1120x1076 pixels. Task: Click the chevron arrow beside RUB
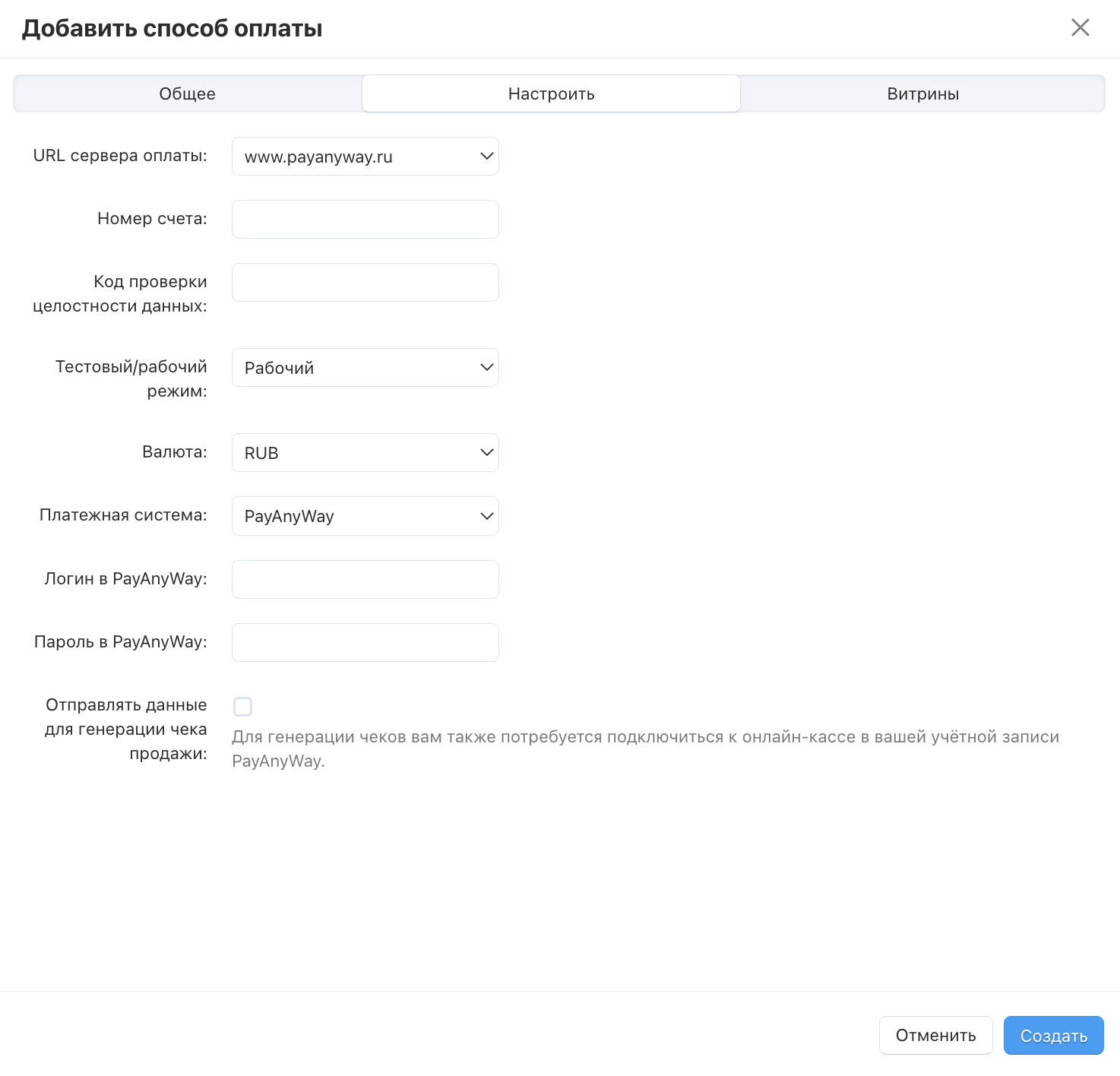(x=486, y=453)
